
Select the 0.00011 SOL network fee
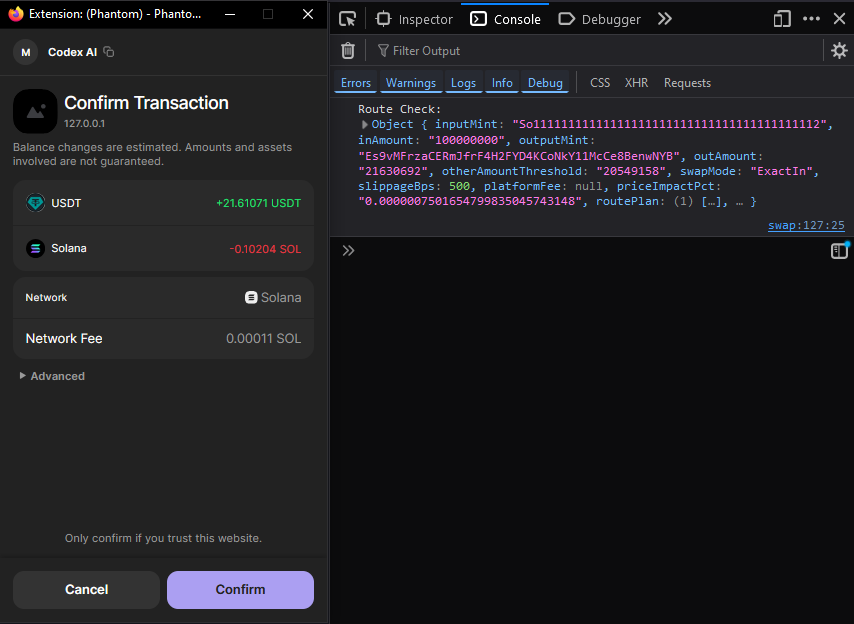(x=264, y=339)
